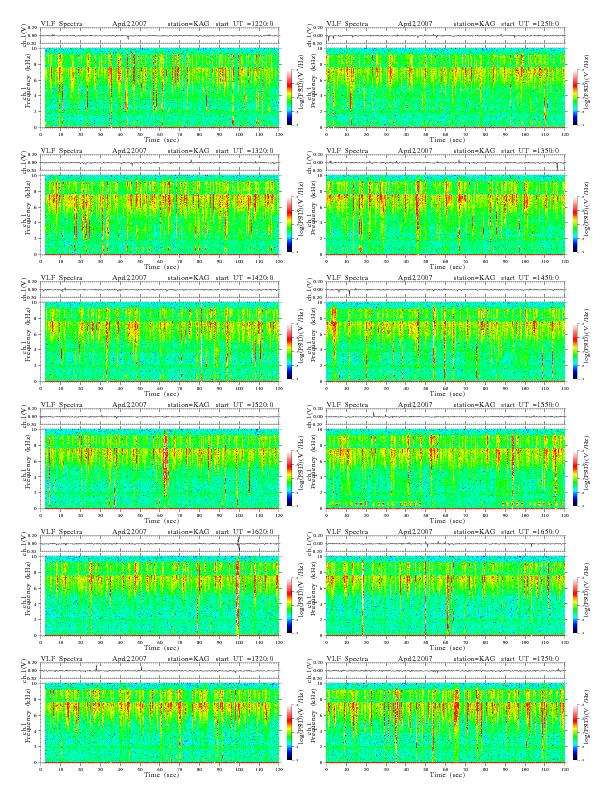Select the waveform strip above the 1750:0 spectrogram
Image resolution: width=612 pixels, height=792 pixels.
445,671
